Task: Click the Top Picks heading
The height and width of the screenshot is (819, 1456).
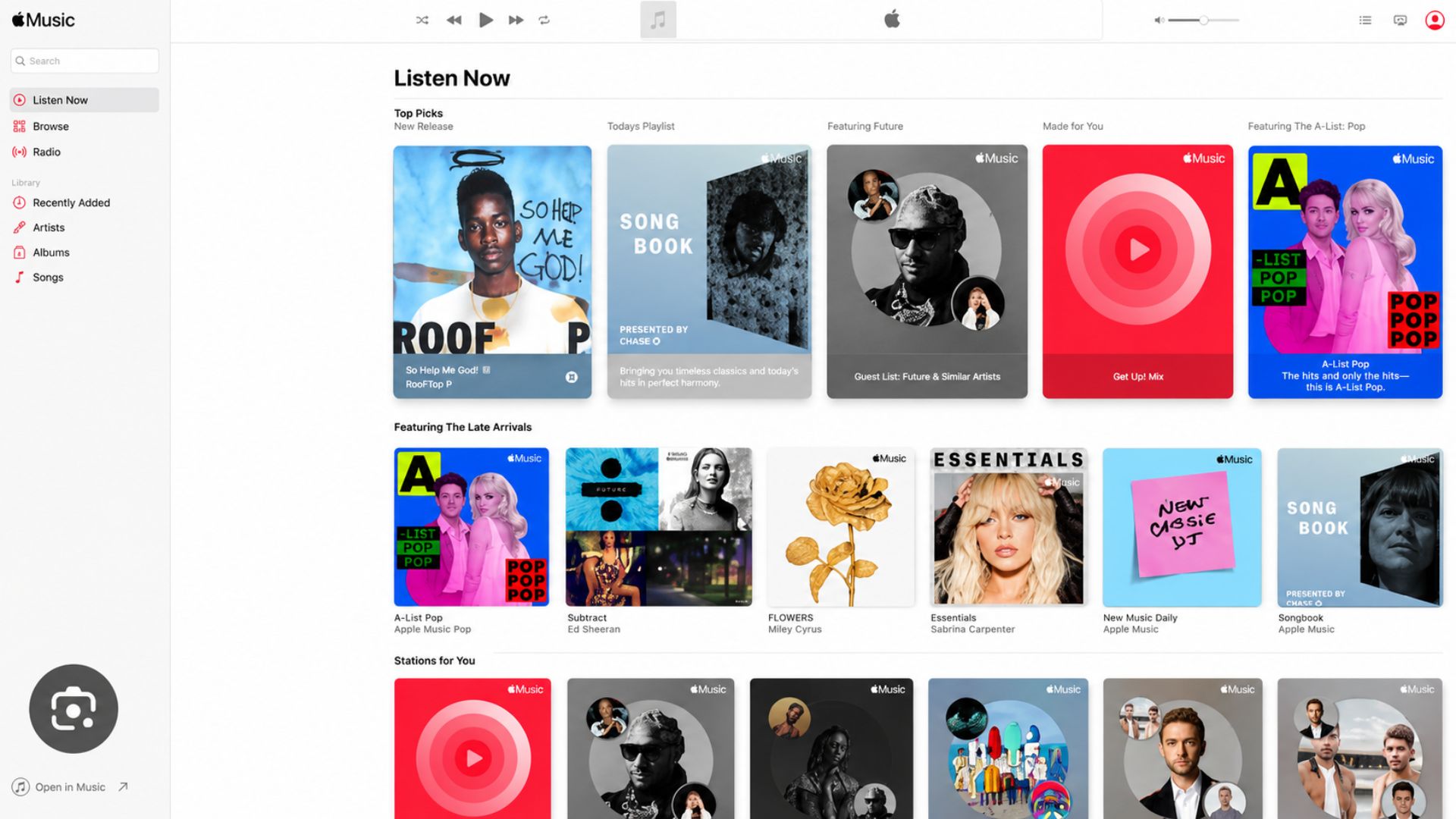Action: (x=419, y=113)
